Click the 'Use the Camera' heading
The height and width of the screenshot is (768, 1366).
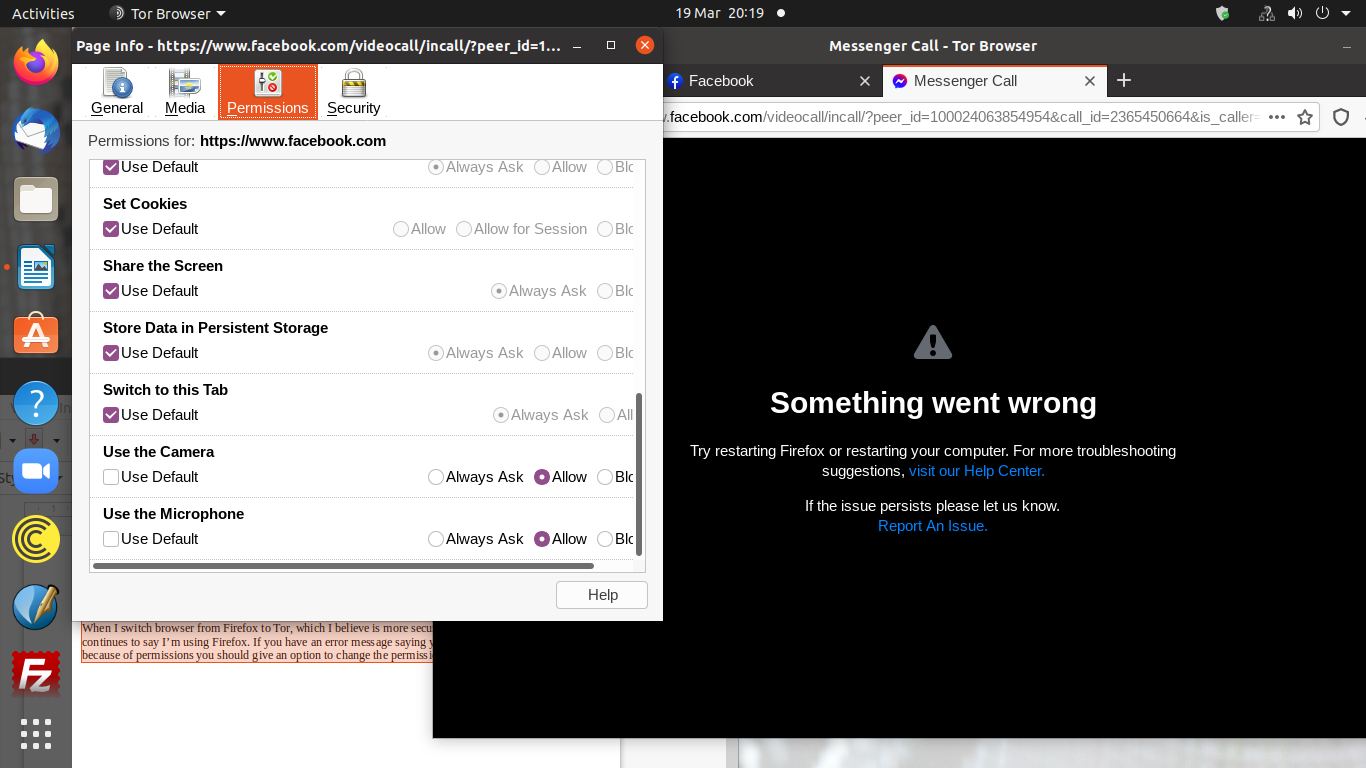point(158,452)
